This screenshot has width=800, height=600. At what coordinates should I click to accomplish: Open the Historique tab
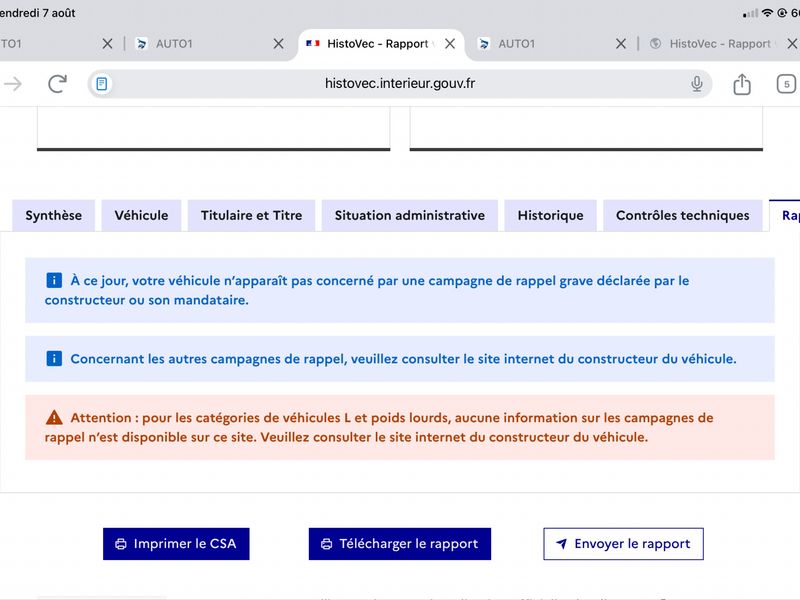(x=551, y=215)
